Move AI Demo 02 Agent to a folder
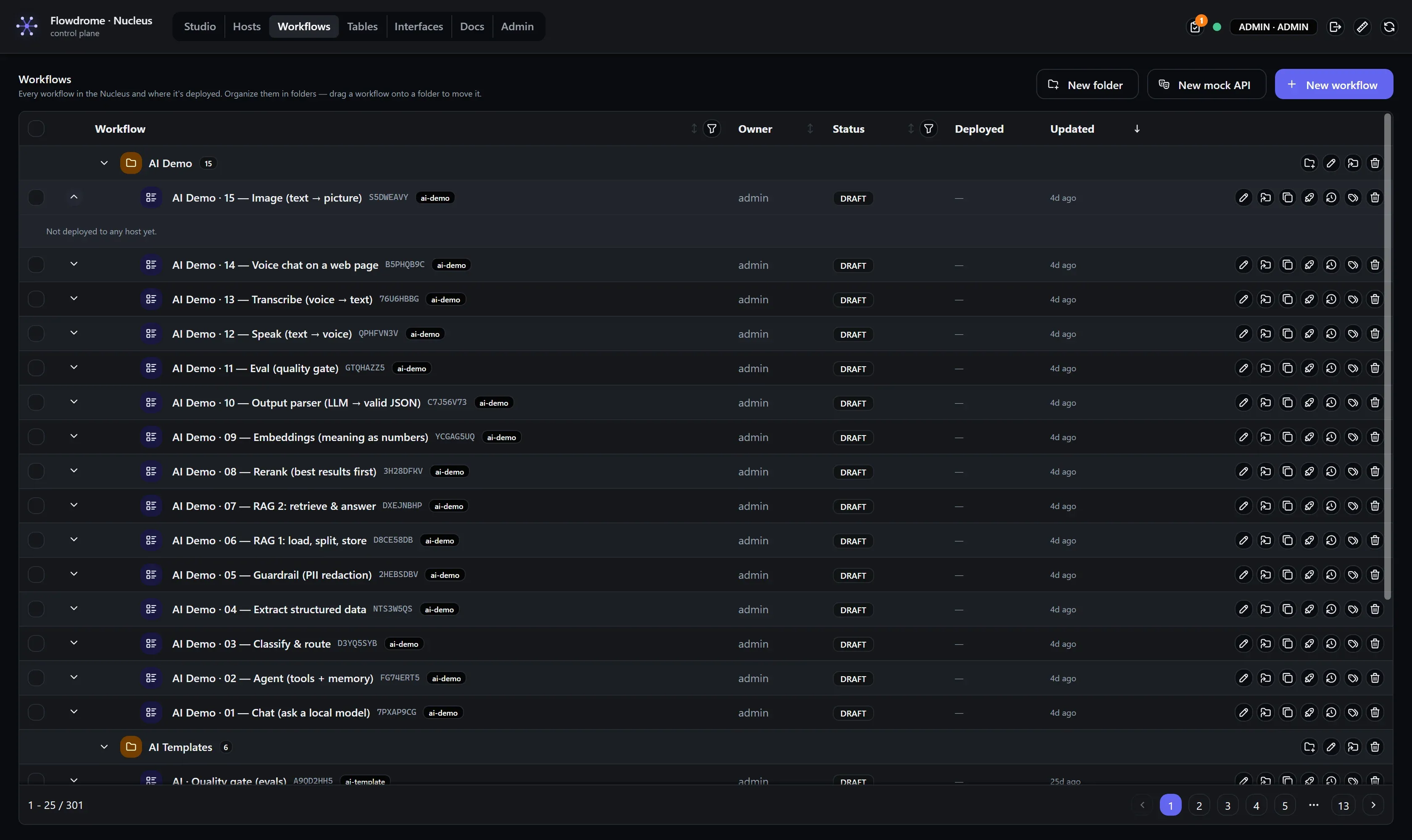This screenshot has width=1412, height=840. [x=1265, y=678]
